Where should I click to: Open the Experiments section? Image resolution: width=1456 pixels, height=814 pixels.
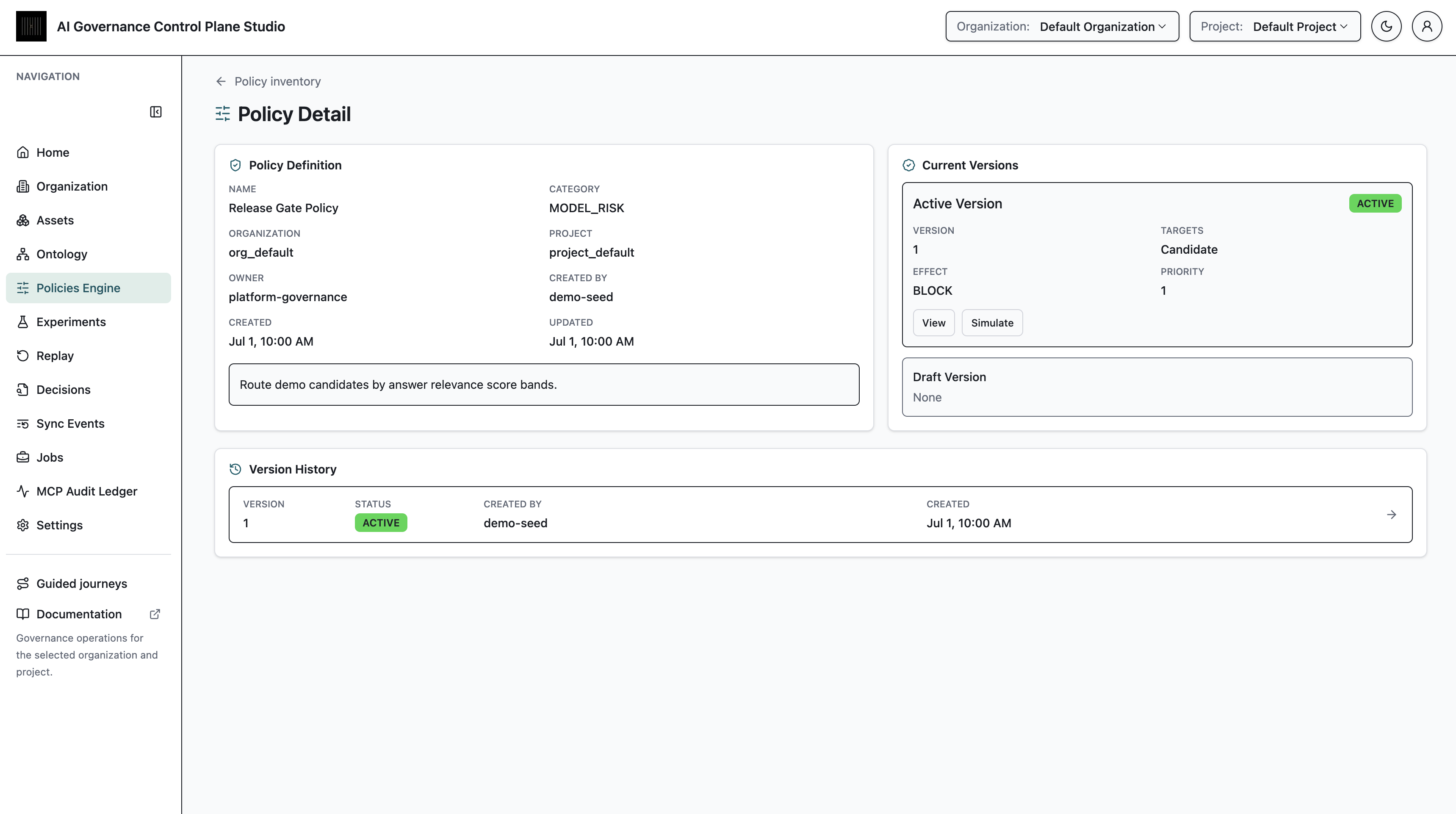pyautogui.click(x=88, y=322)
